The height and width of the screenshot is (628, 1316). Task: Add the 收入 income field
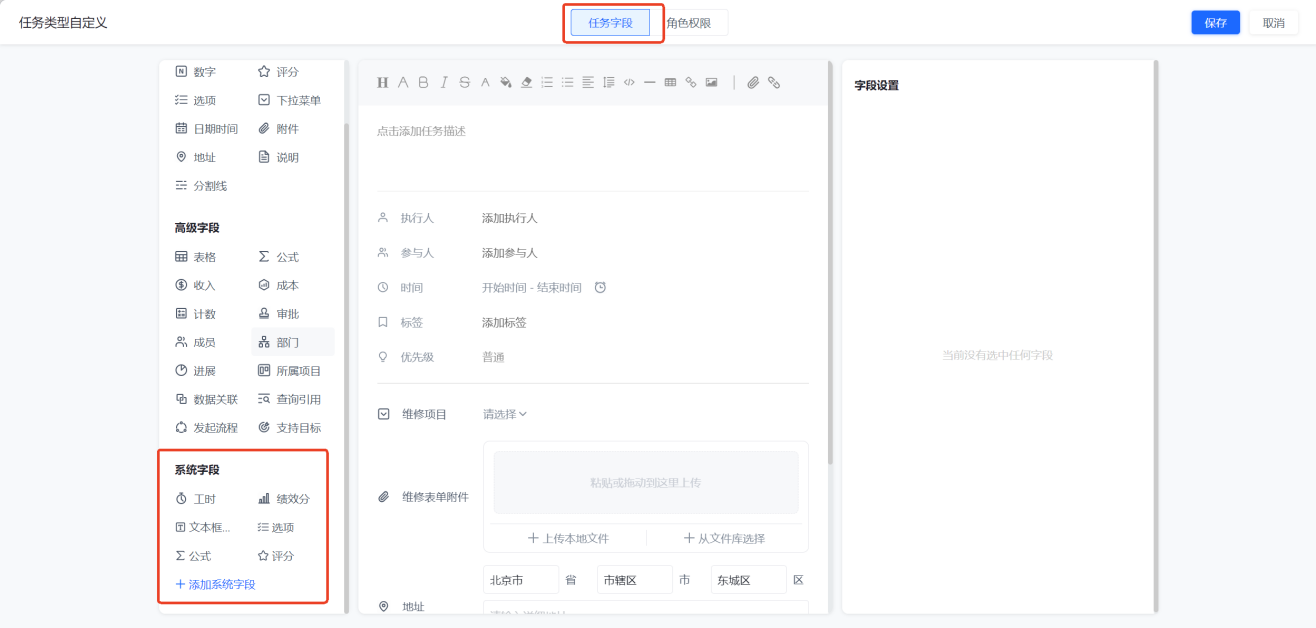(195, 285)
